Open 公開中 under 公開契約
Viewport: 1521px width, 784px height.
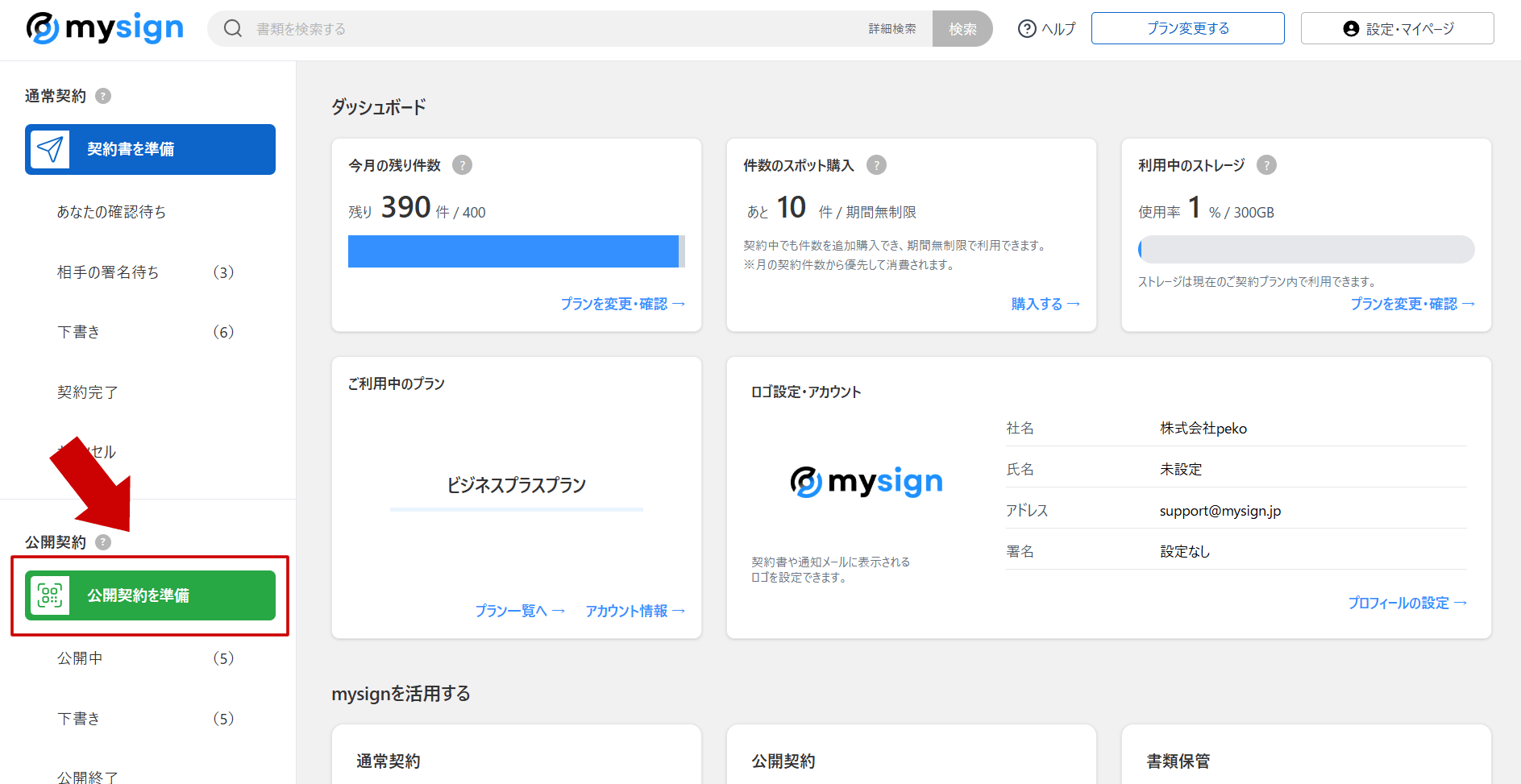[80, 657]
